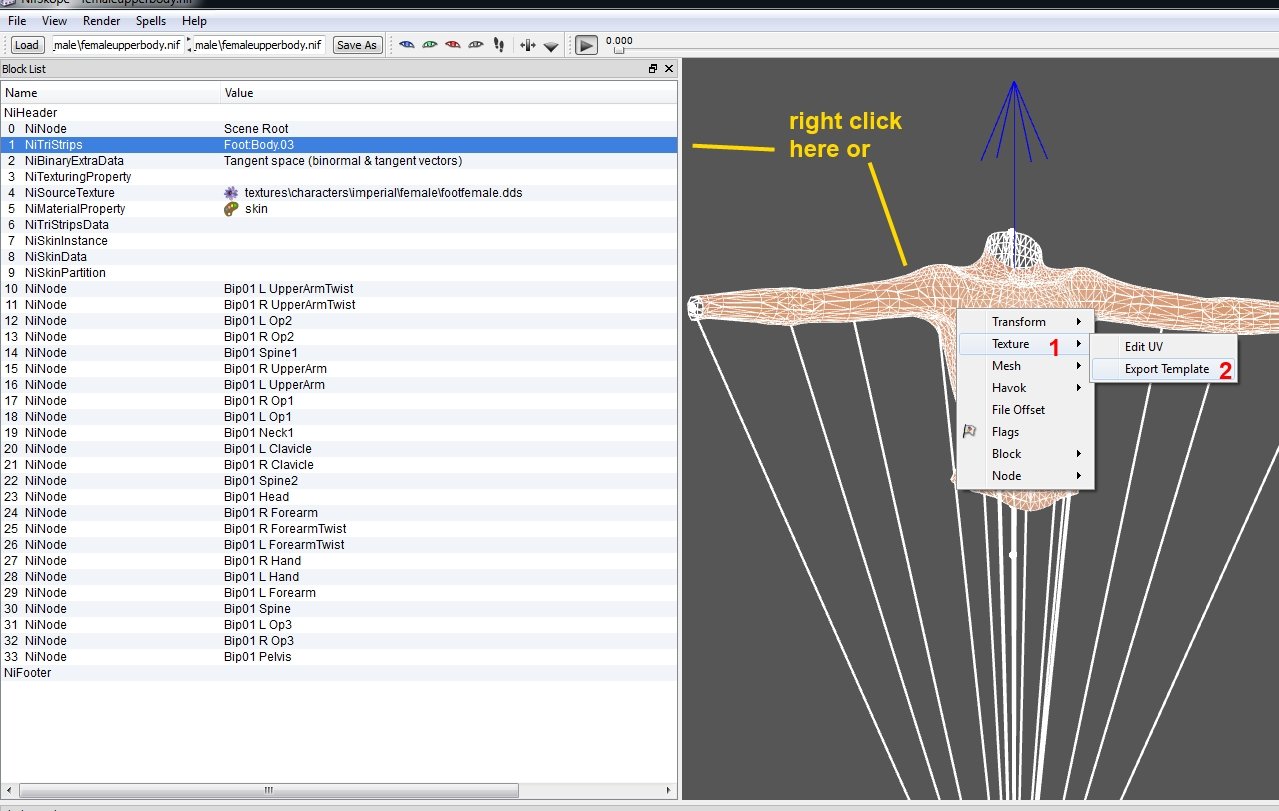Open the File menu
Image resolution: width=1279 pixels, height=811 pixels.
point(17,21)
